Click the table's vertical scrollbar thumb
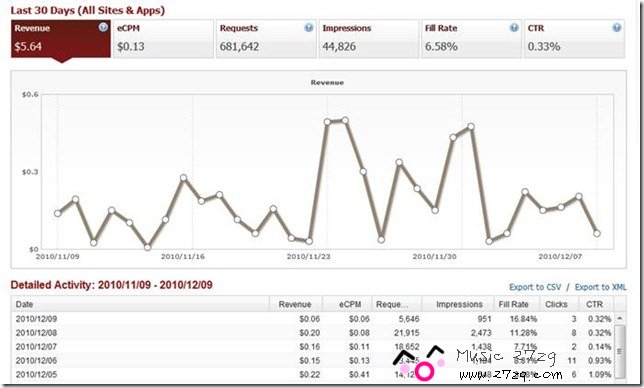 coord(620,351)
